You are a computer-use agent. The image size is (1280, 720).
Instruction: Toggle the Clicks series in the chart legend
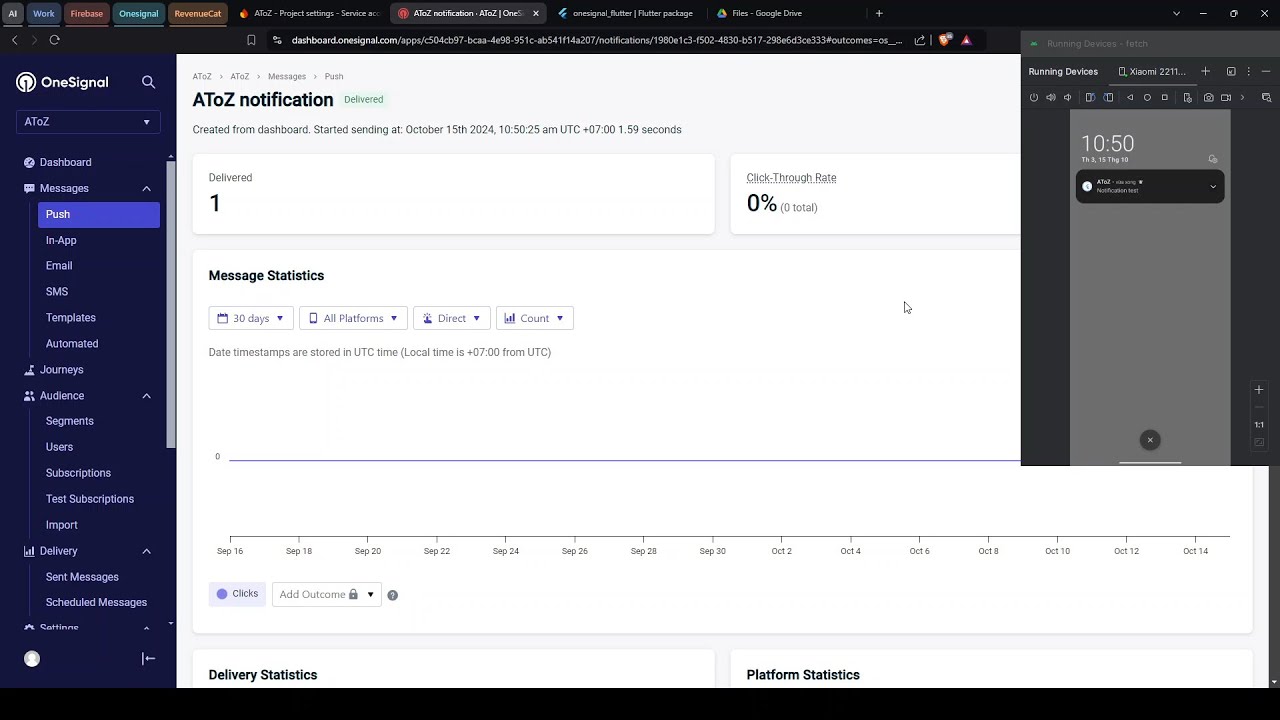click(237, 594)
